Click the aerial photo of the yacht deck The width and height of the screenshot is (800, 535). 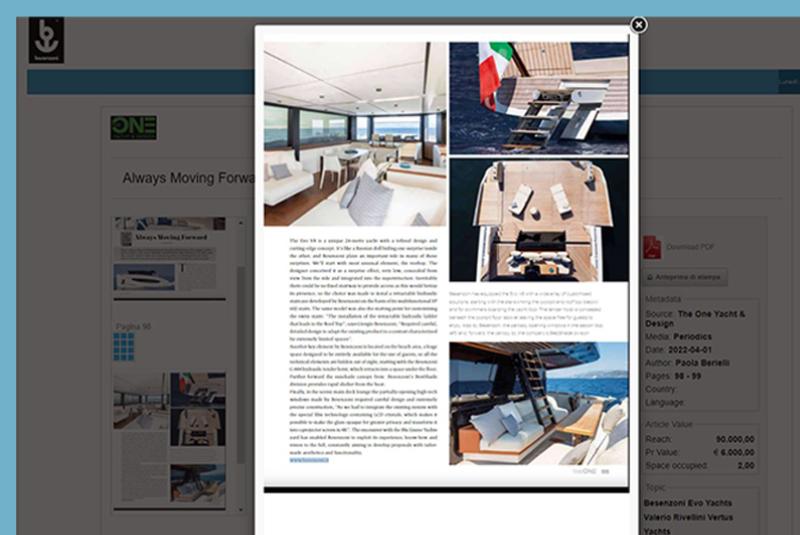538,219
